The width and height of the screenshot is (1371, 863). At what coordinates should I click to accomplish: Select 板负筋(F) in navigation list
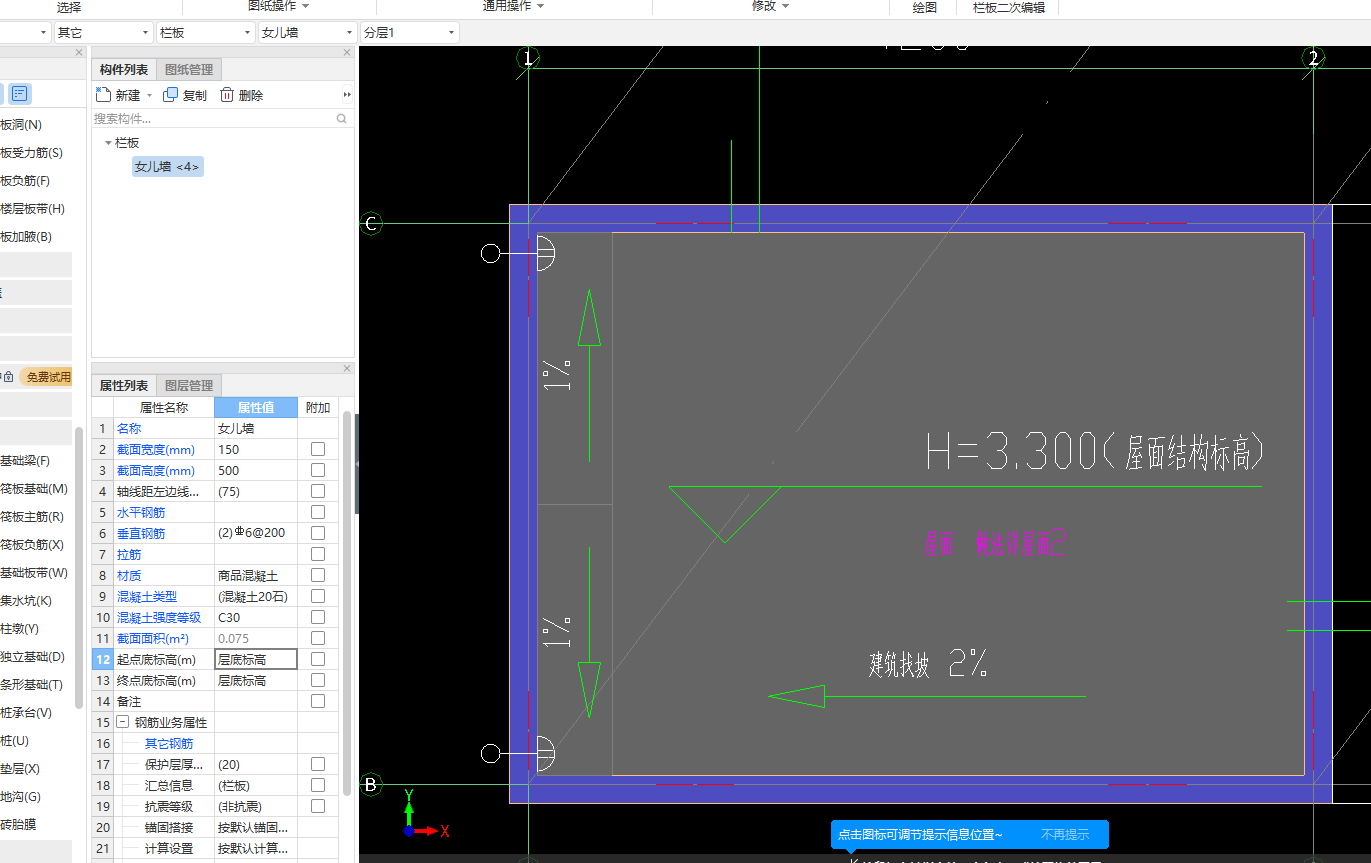[25, 181]
